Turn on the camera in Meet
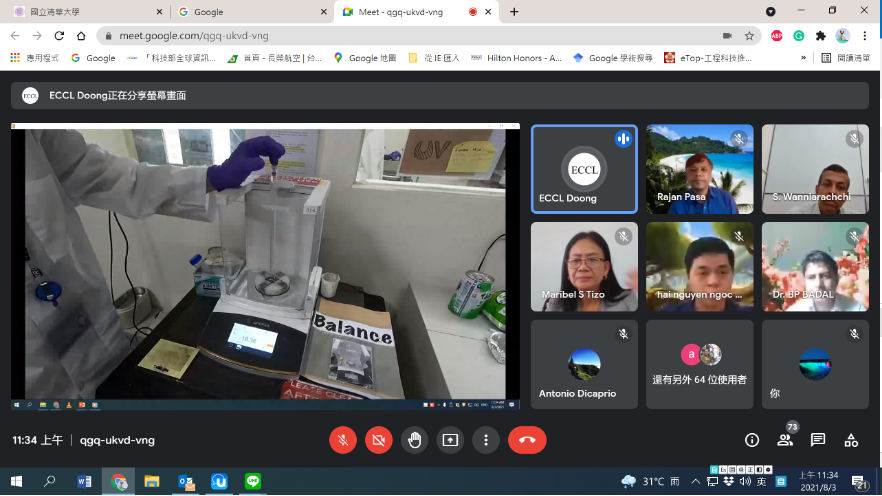This screenshot has height=496, width=882. tap(379, 440)
